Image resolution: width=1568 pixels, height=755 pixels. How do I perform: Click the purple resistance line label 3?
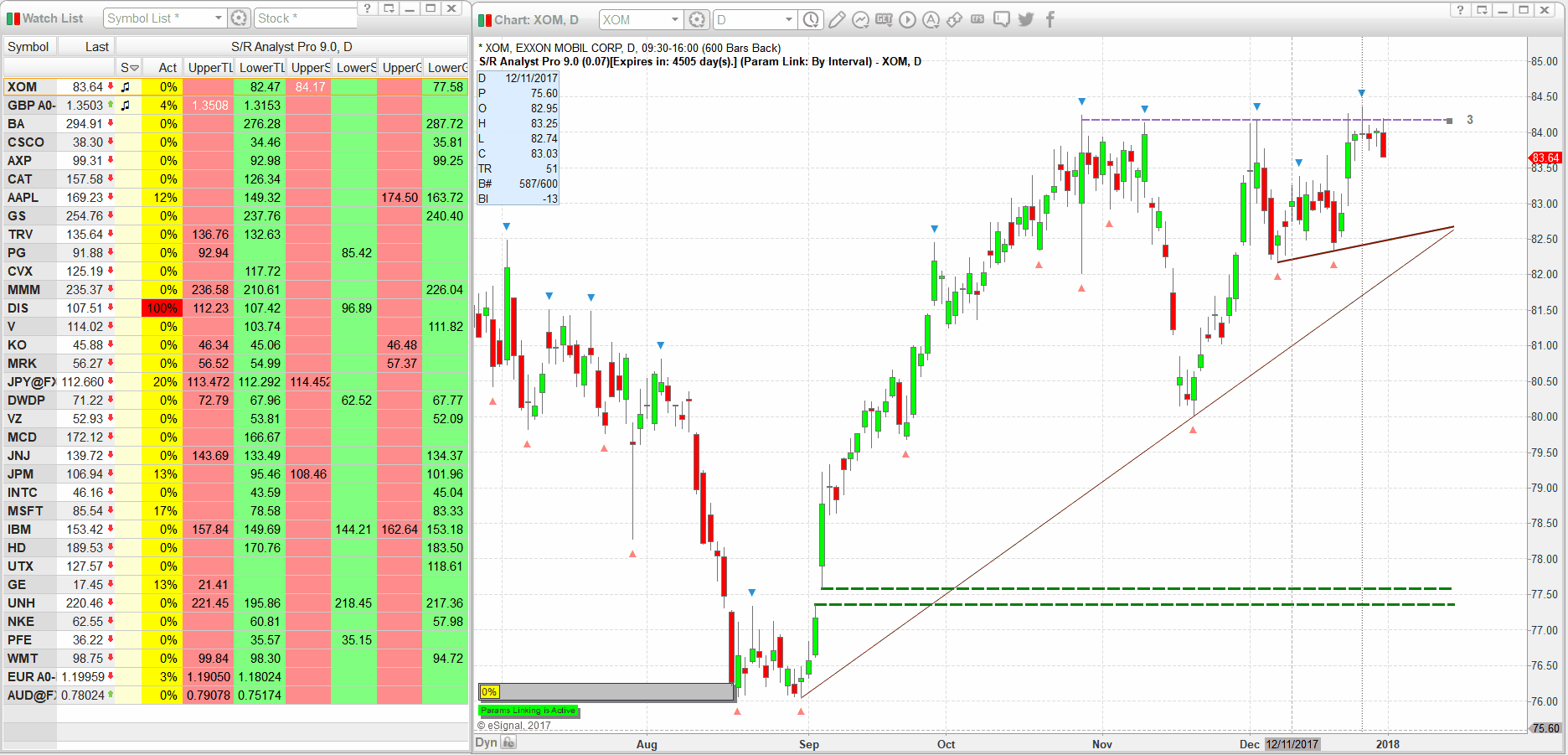click(x=1470, y=120)
